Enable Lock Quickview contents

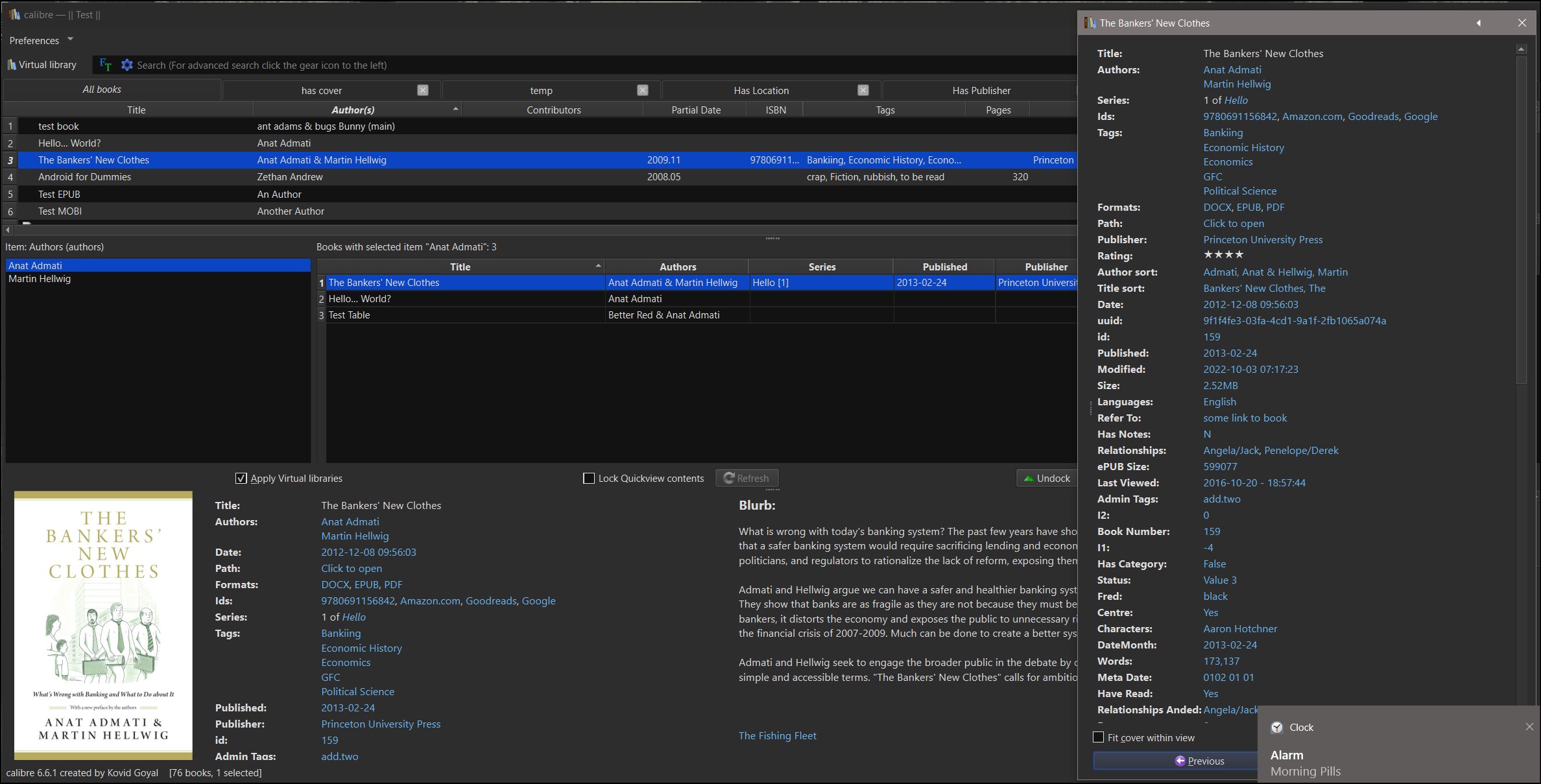tap(589, 479)
